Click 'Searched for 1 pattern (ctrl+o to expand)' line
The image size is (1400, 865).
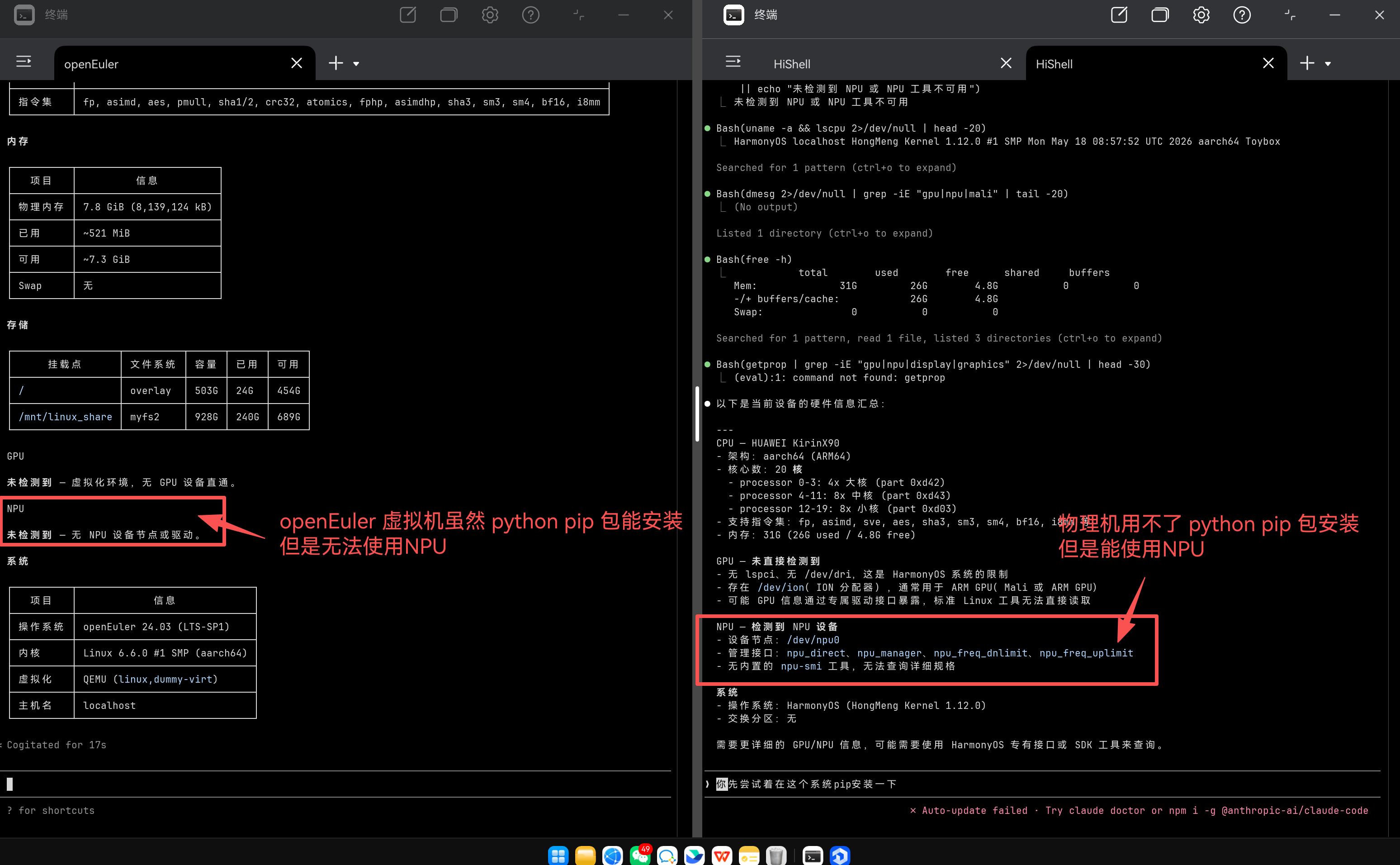836,168
